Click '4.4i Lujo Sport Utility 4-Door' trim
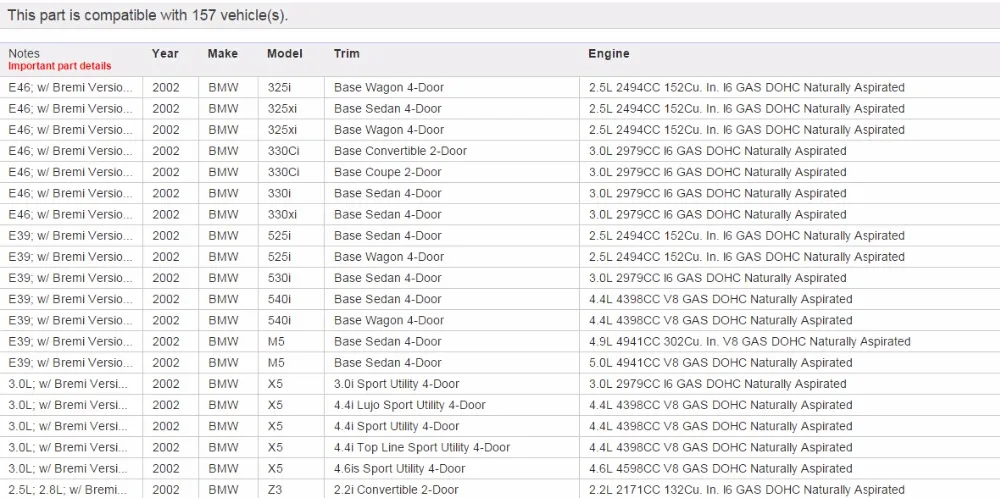 pyautogui.click(x=410, y=405)
